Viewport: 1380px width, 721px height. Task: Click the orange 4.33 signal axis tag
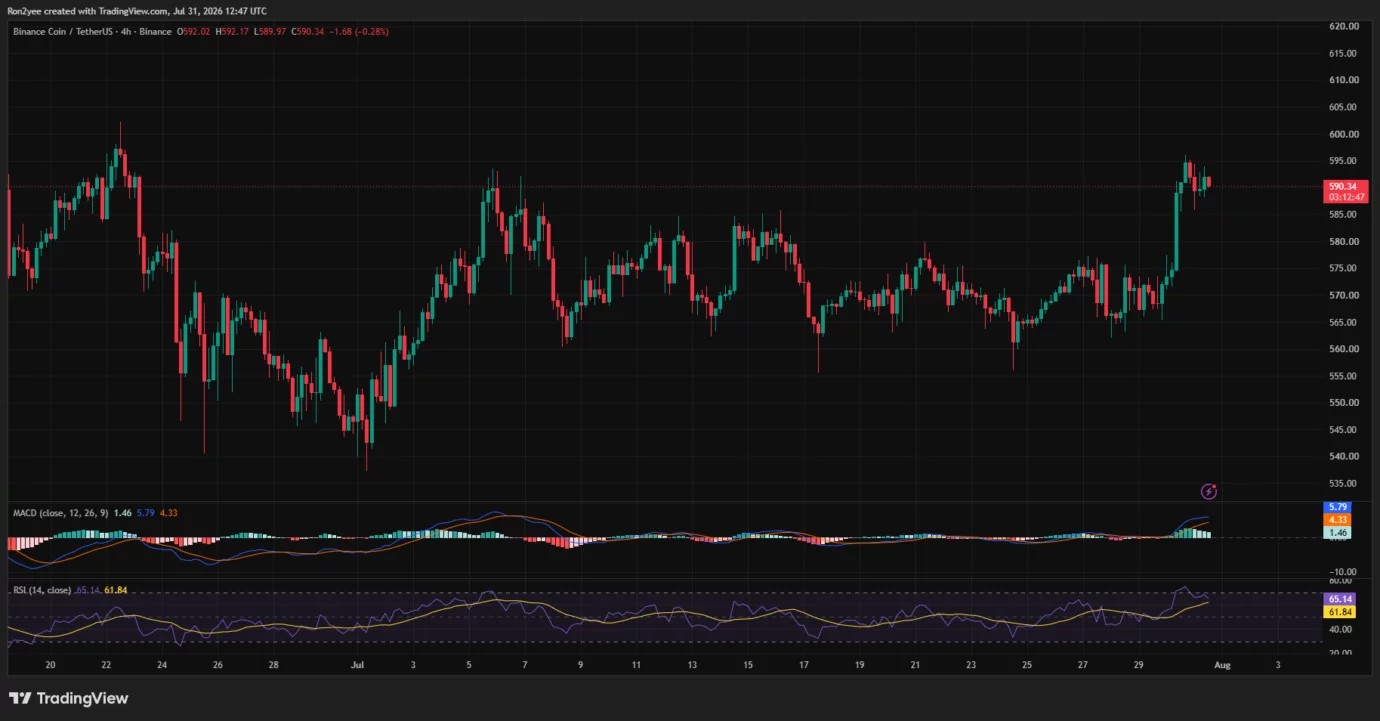1337,521
